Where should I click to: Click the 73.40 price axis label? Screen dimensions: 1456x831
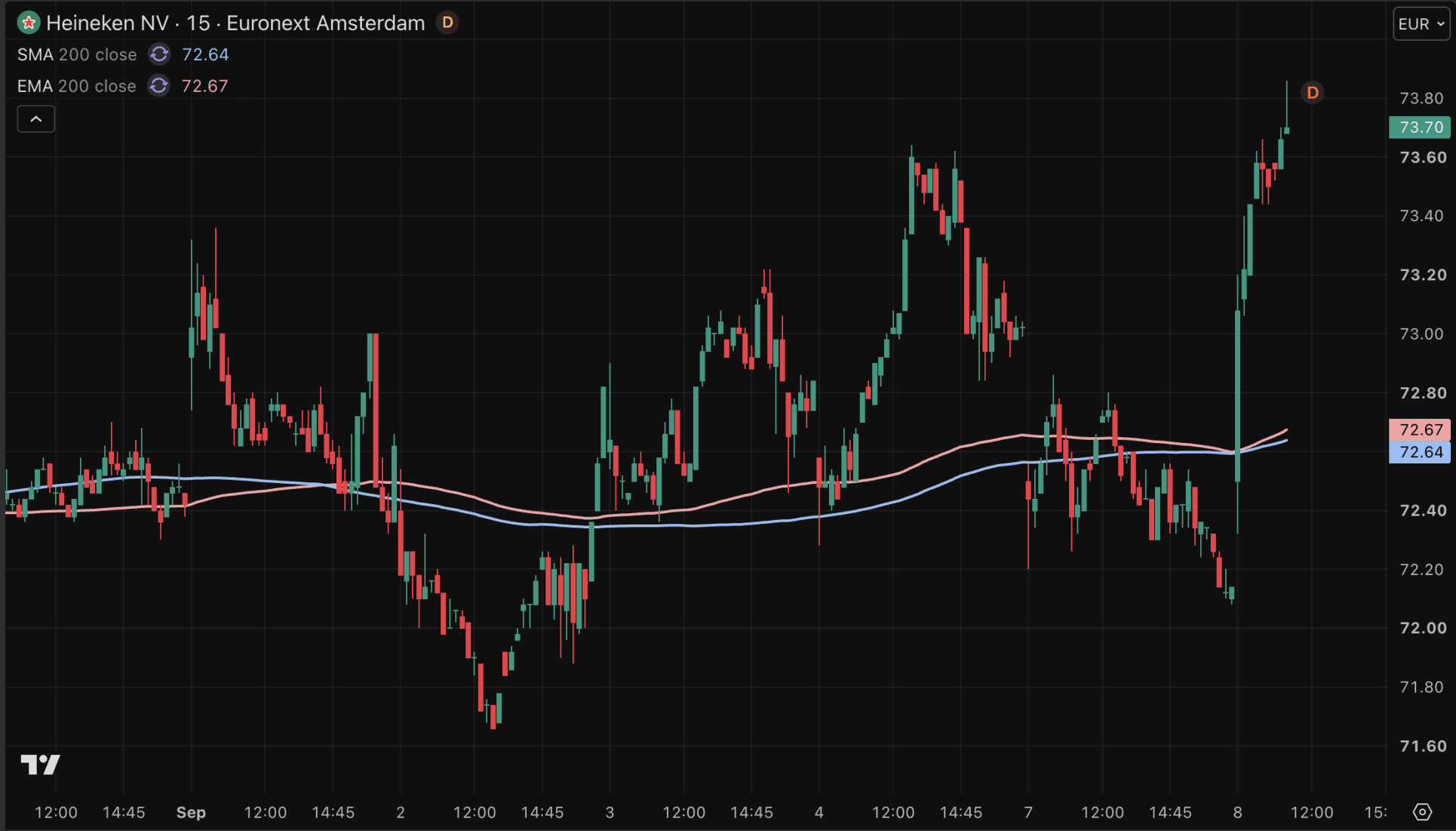(x=1421, y=216)
